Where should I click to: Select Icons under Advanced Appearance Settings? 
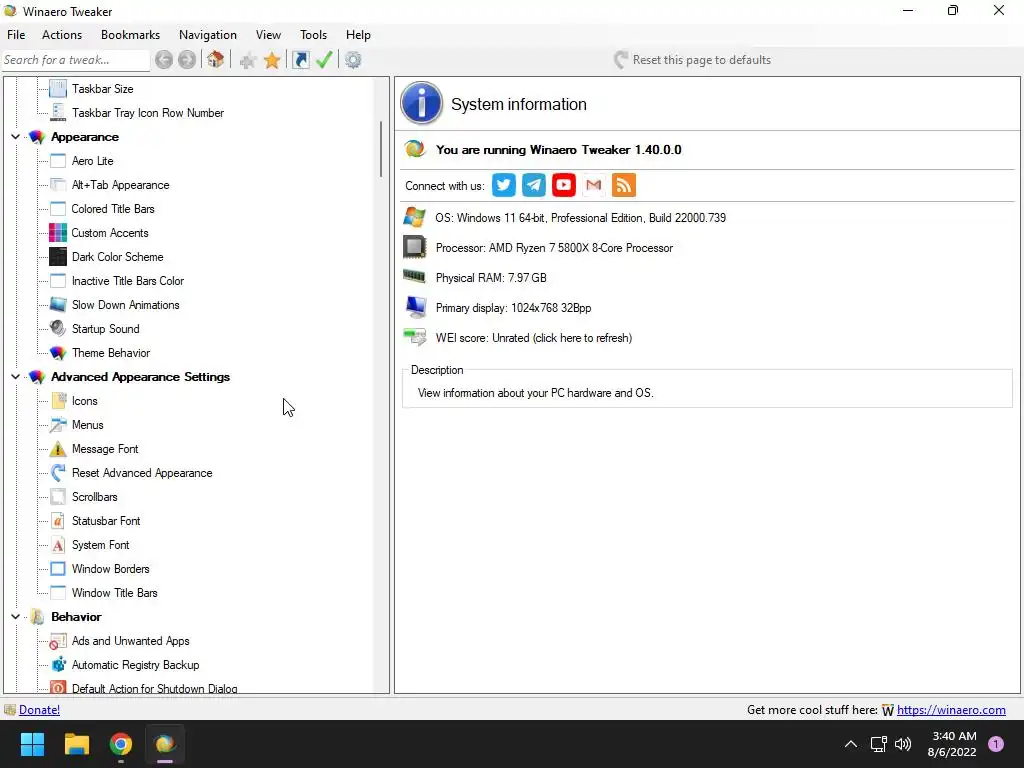coord(84,401)
